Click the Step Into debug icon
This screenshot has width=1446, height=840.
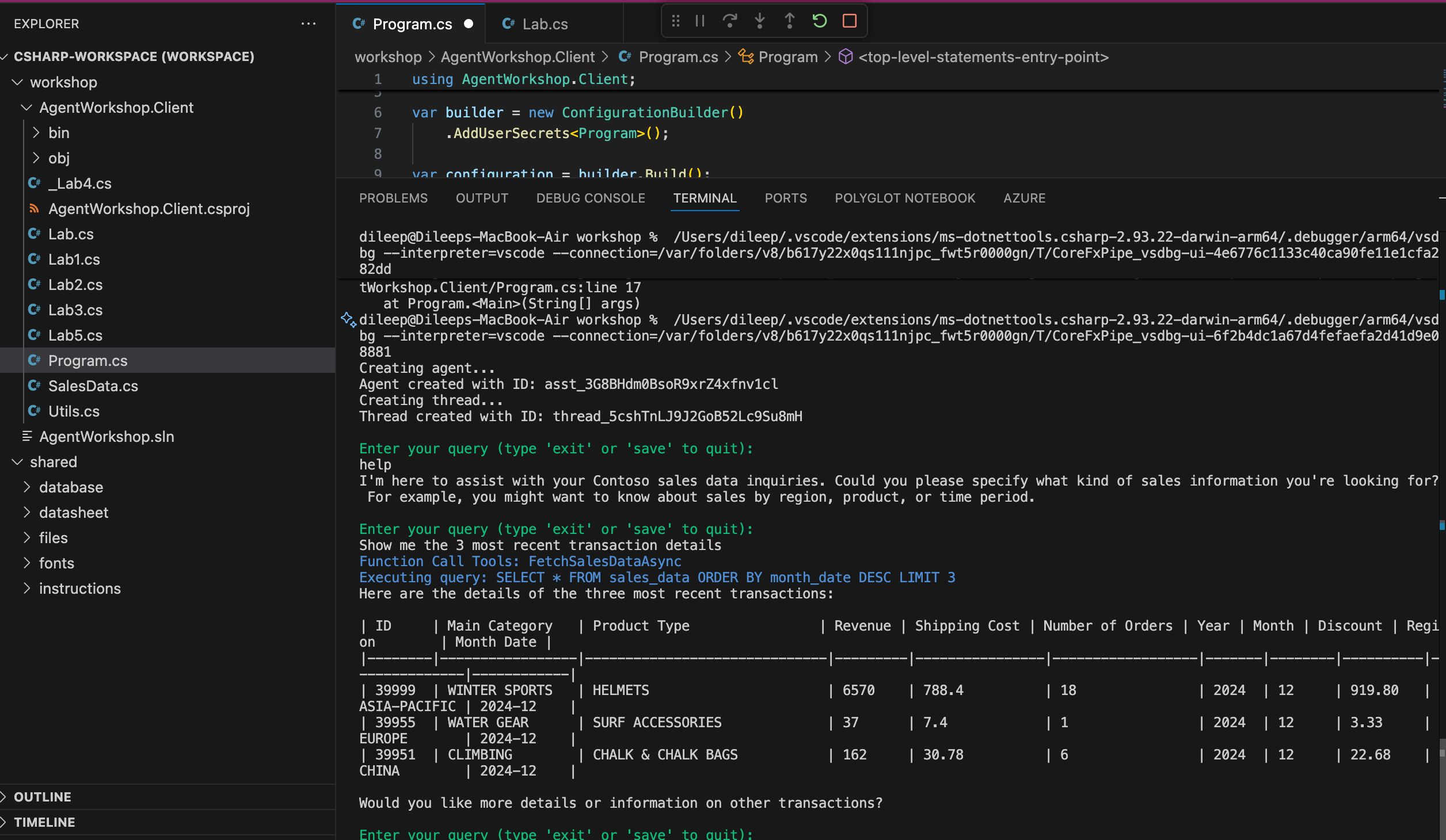pyautogui.click(x=760, y=21)
